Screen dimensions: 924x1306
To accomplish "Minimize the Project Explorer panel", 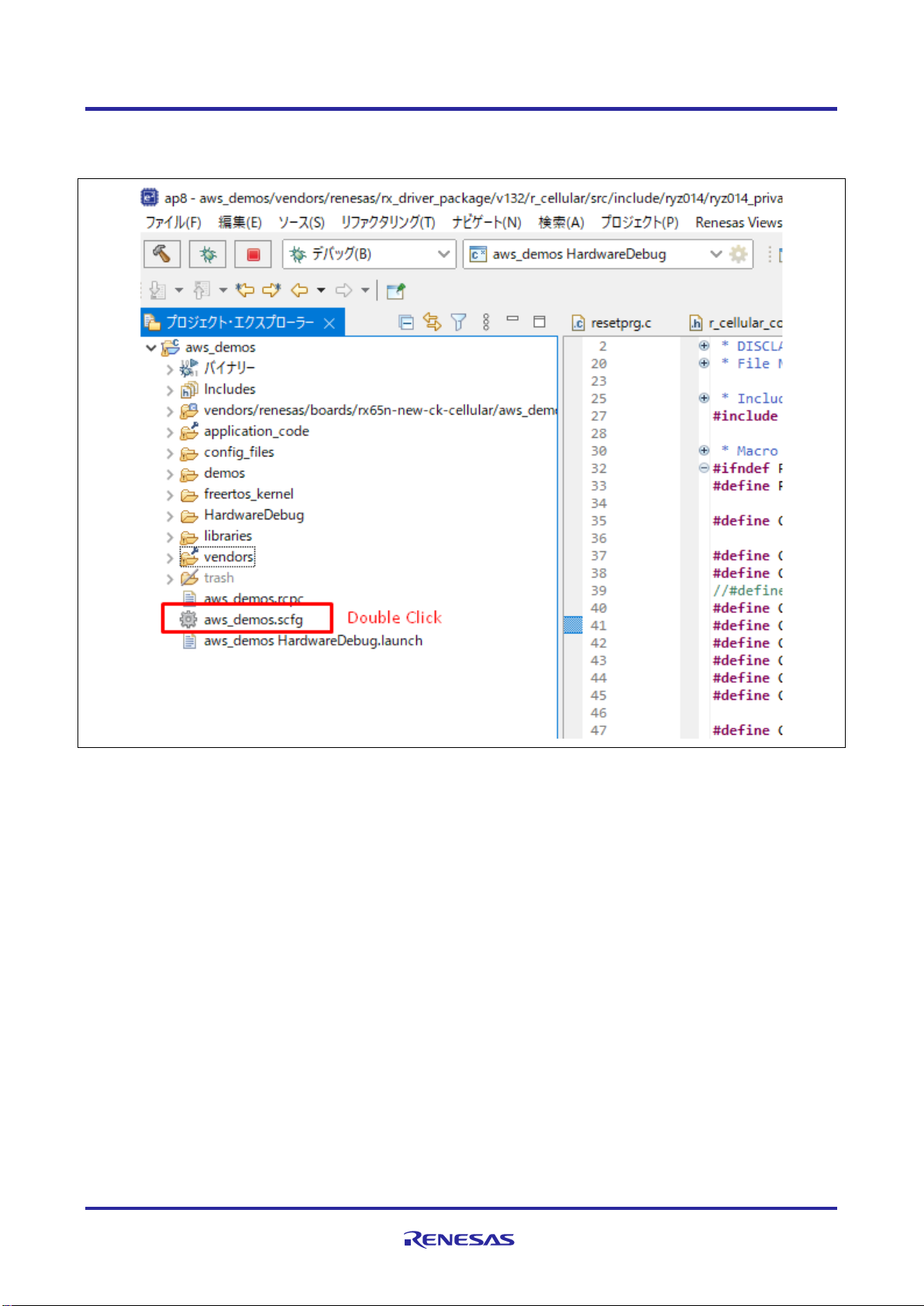I will (x=512, y=319).
